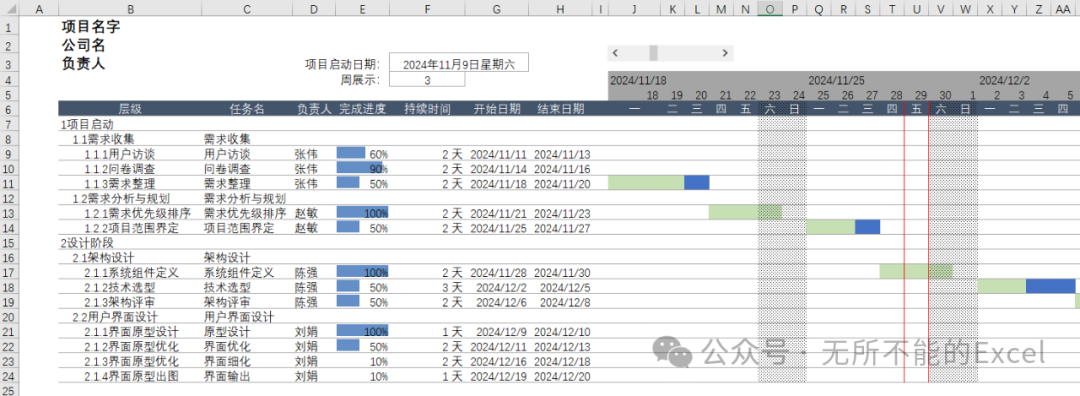Click the 公司名 cell
The image size is (1080, 396).
[x=83, y=46]
